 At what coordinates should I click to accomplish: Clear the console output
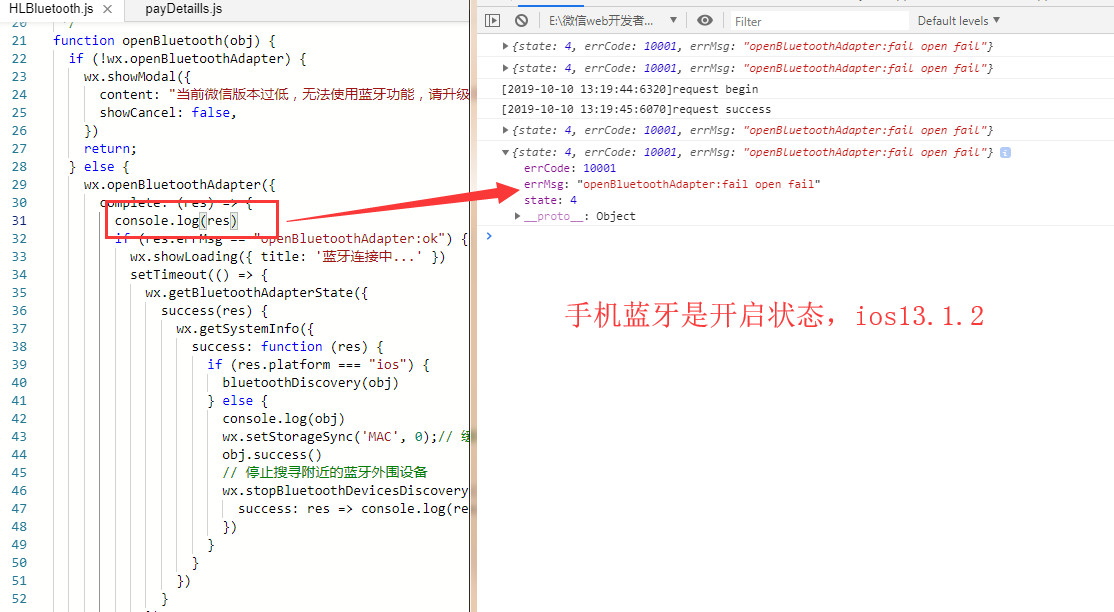click(x=521, y=21)
